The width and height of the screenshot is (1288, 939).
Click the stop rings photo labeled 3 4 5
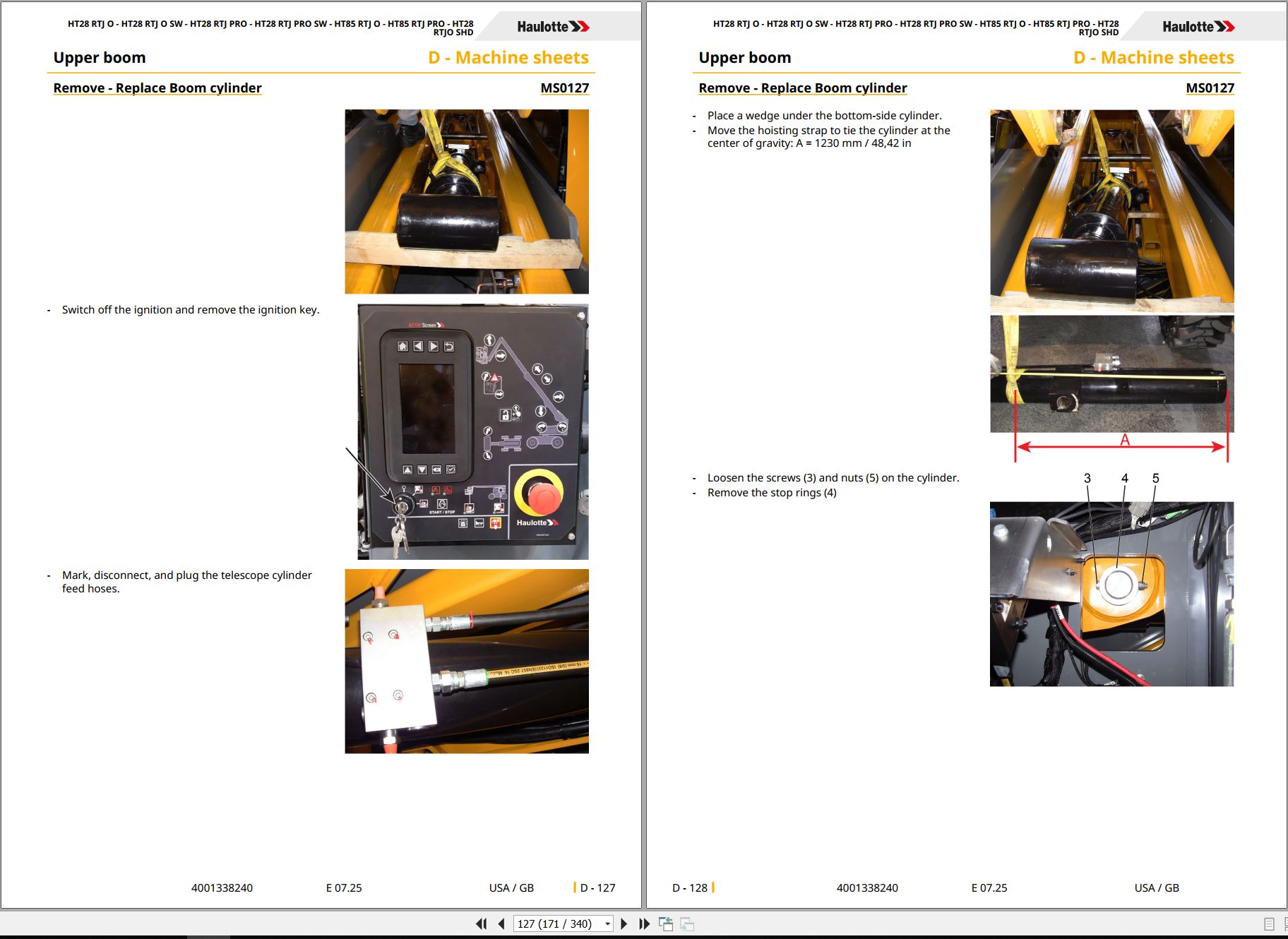click(x=1111, y=594)
